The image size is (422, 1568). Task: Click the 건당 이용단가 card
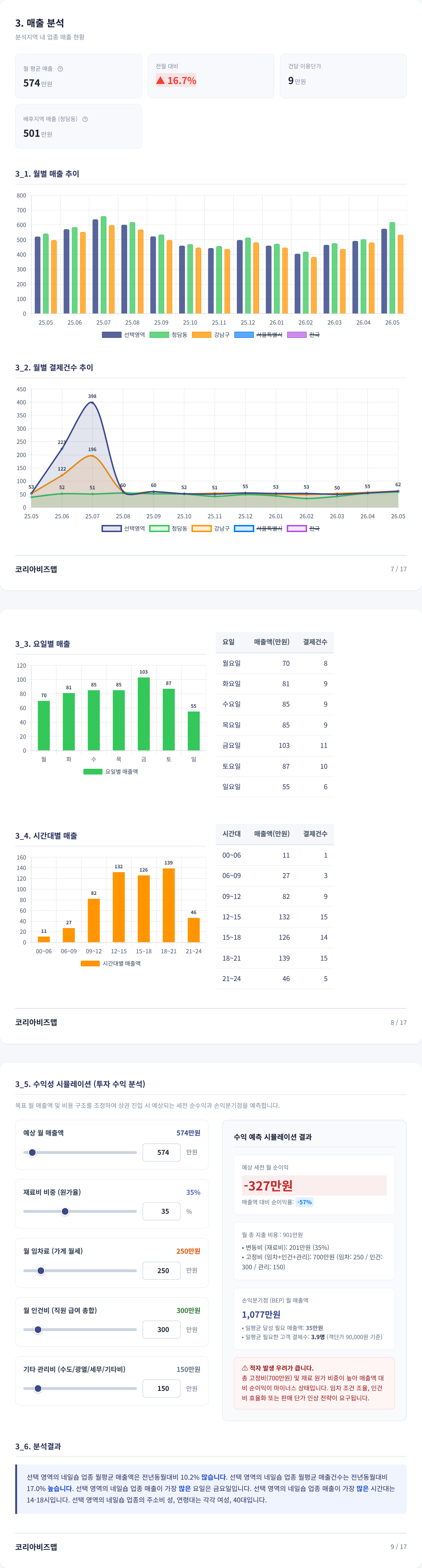pos(343,76)
